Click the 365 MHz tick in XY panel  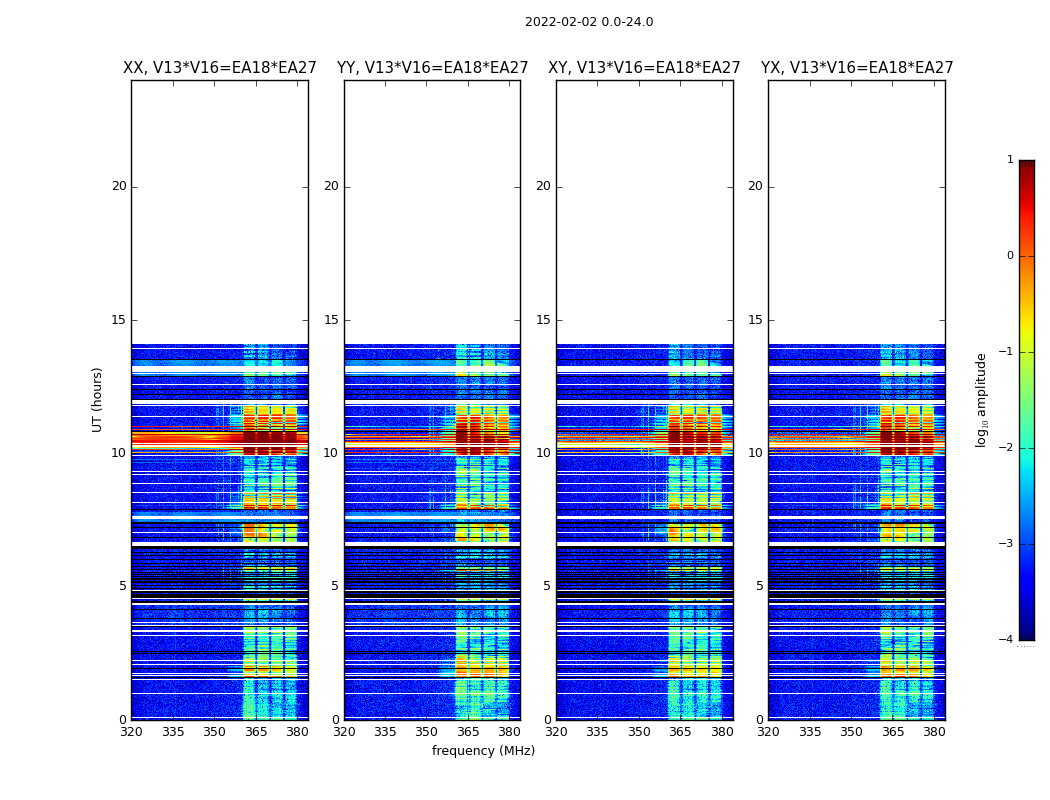point(680,732)
